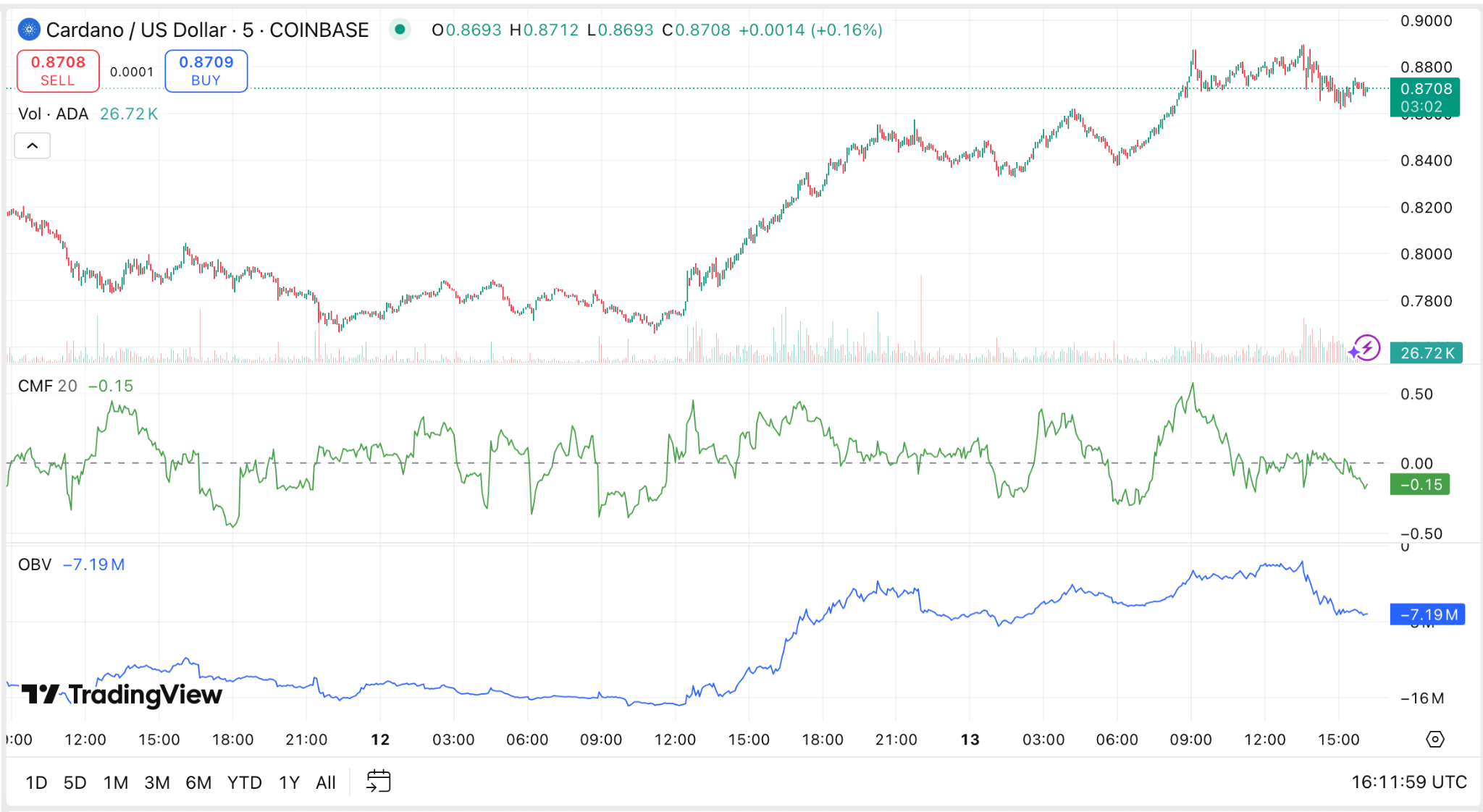Click the CMF 20 indicator label
Image resolution: width=1483 pixels, height=812 pixels.
(x=47, y=386)
